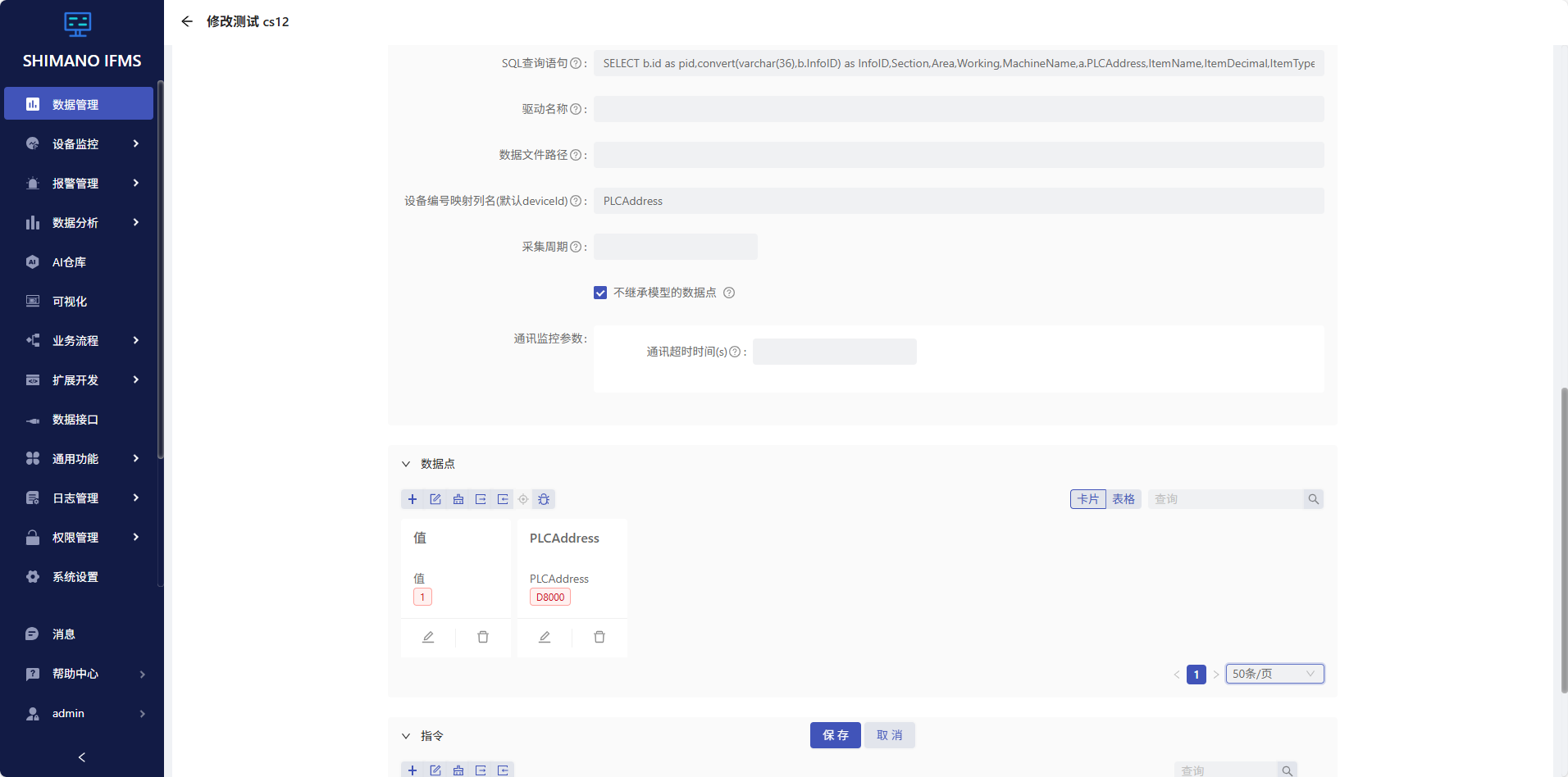Click the tooltip icon beside 通讯超时时间(s)

tap(735, 352)
